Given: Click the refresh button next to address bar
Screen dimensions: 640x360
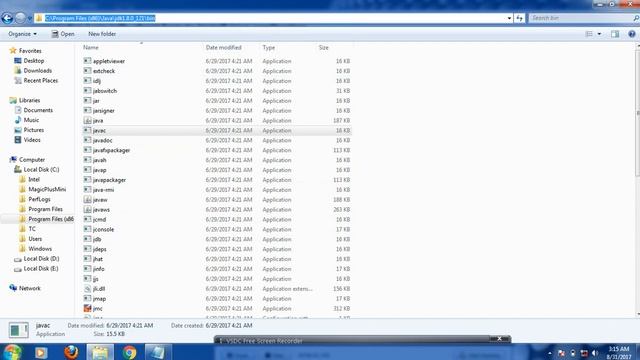Looking at the screenshot, I should click(519, 18).
